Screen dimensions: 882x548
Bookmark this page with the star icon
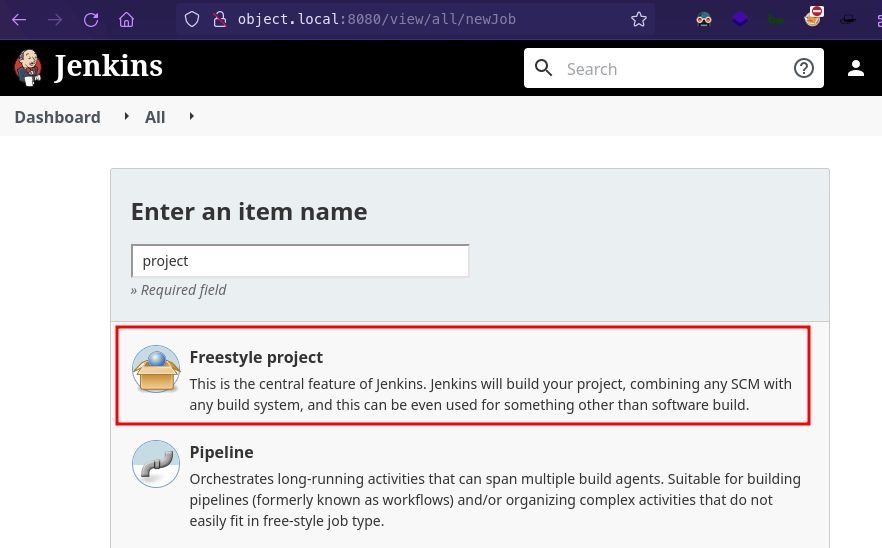point(639,19)
